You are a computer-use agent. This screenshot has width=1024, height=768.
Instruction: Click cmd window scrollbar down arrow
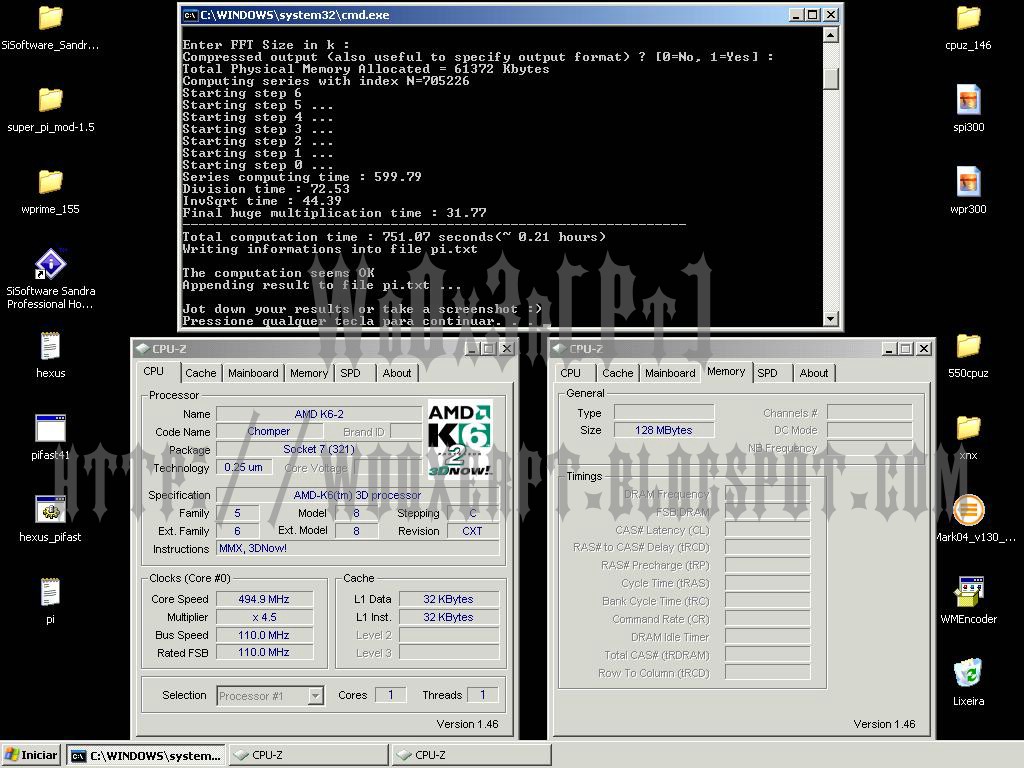tap(831, 319)
